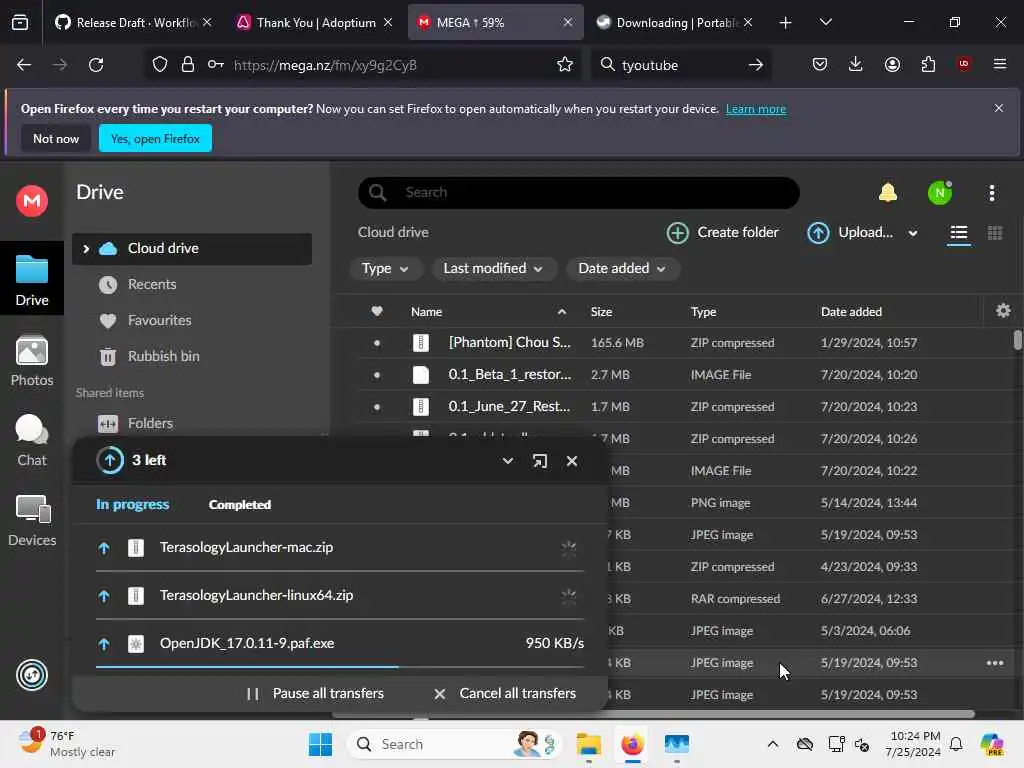Click Not now in Firefox notification
The image size is (1024, 768).
click(56, 138)
